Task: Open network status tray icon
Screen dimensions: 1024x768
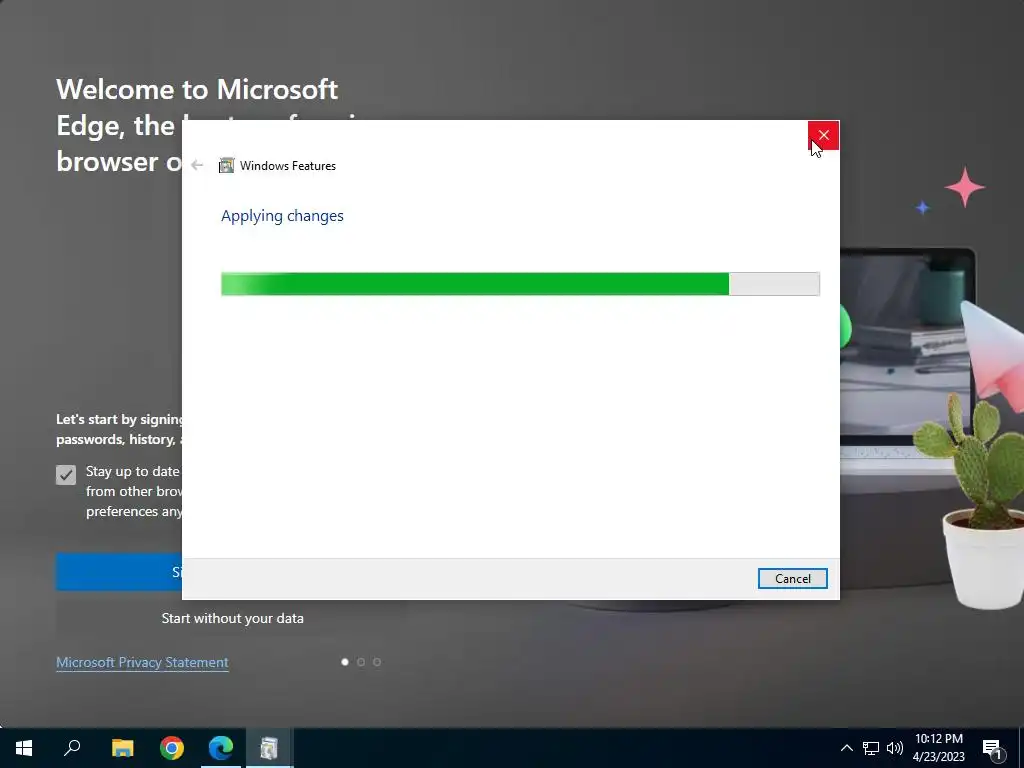Action: 871,748
